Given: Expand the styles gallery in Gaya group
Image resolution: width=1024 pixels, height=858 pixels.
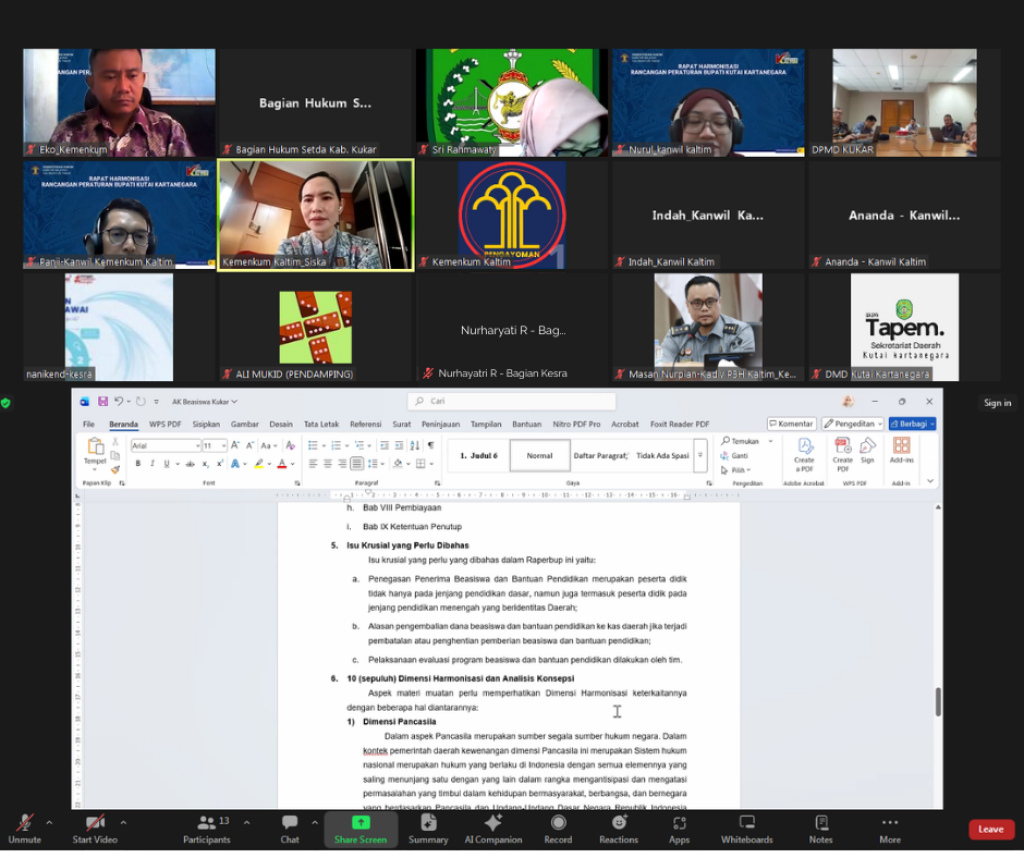Looking at the screenshot, I should click(700, 455).
